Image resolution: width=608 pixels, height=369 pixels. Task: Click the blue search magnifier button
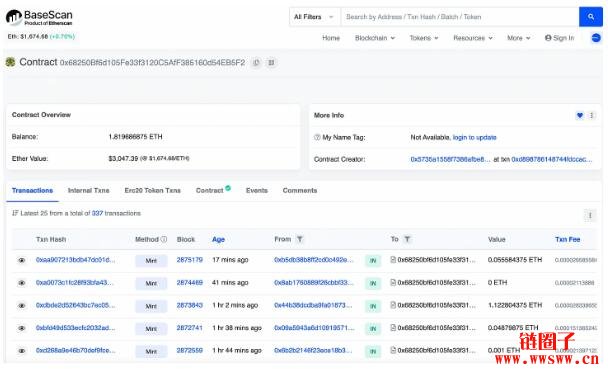point(591,17)
